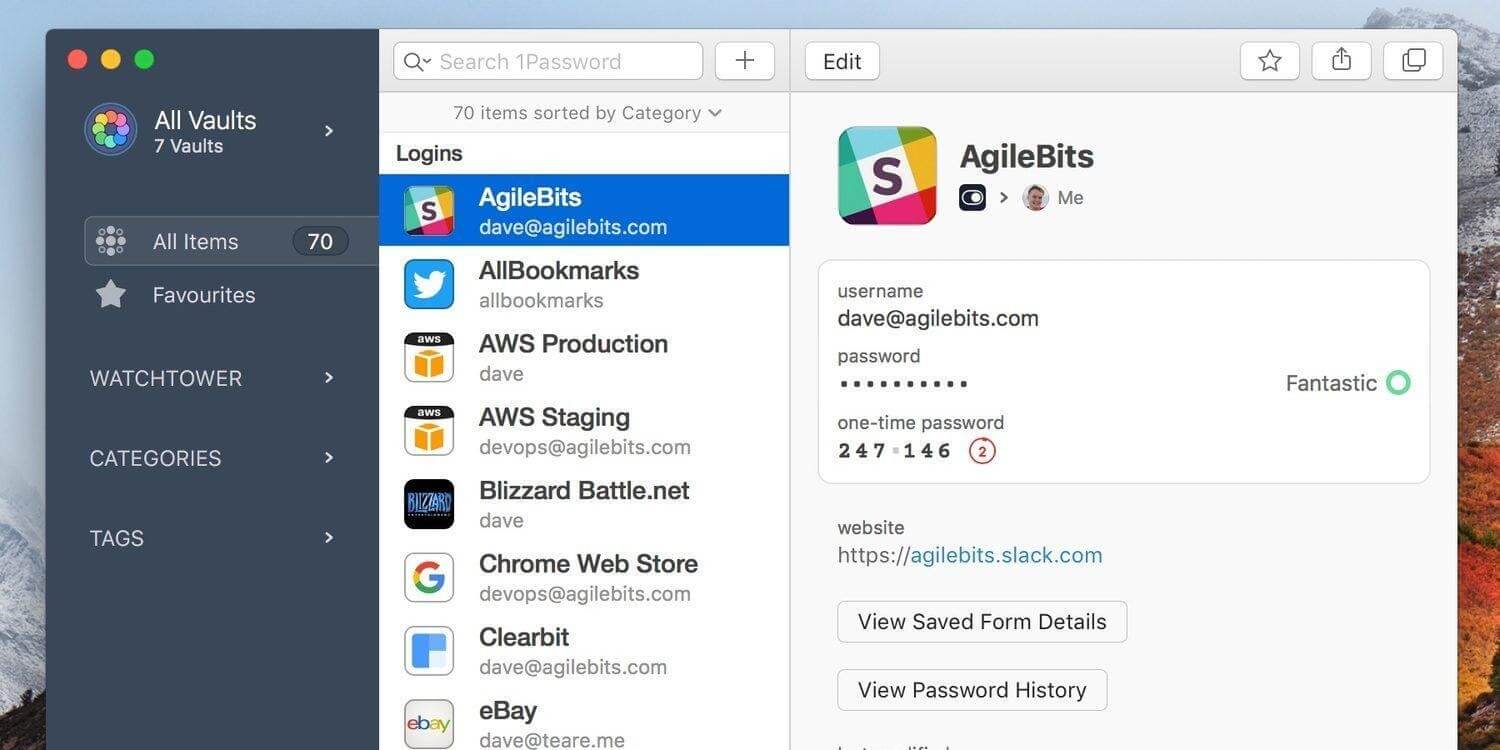Click the eBay logo in the login list
The width and height of the screenshot is (1500, 750).
point(428,724)
